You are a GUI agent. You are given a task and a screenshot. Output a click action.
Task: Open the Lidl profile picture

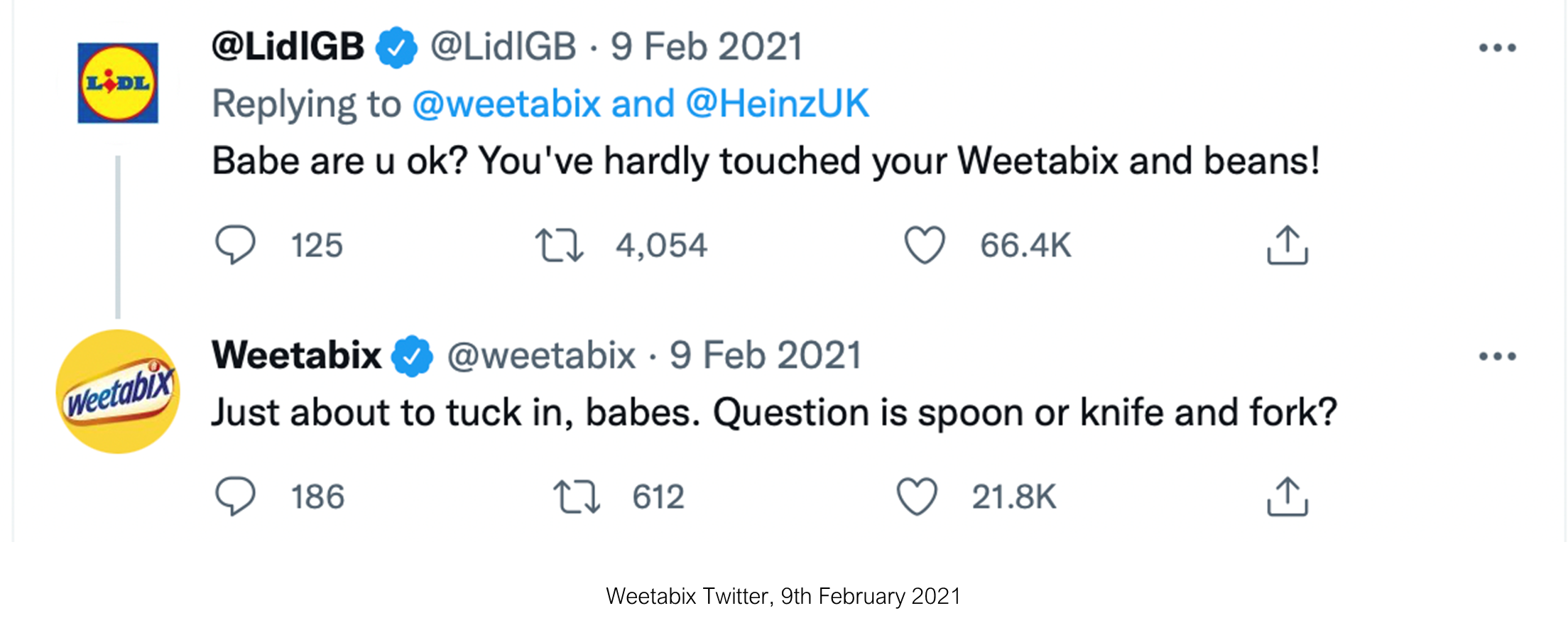tap(118, 83)
